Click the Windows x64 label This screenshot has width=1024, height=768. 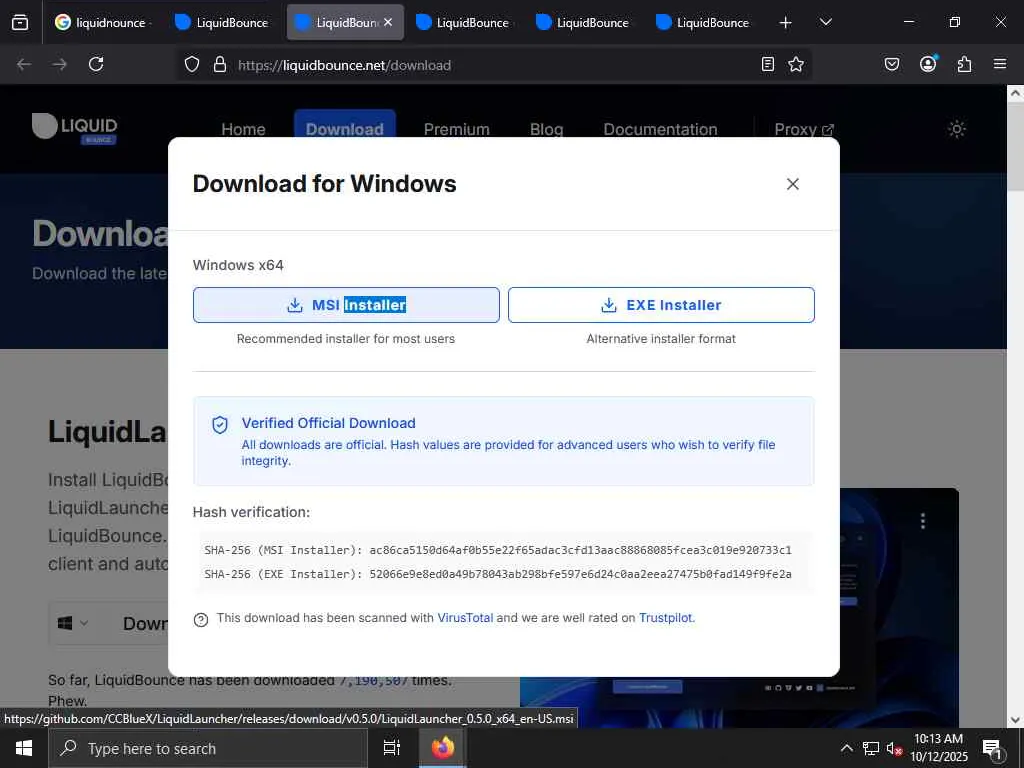tap(238, 265)
